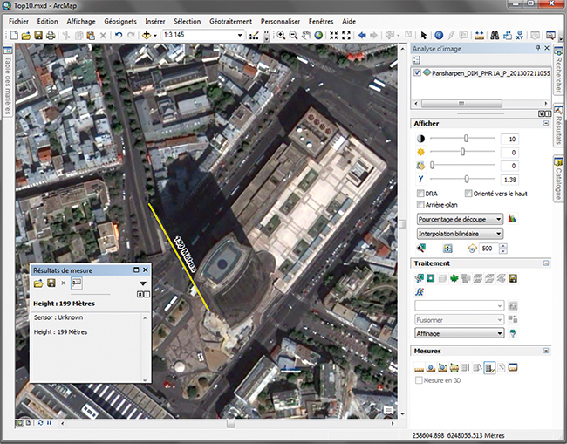This screenshot has width=567, height=444.
Task: Open the Géotraitement menu
Action: [230, 21]
